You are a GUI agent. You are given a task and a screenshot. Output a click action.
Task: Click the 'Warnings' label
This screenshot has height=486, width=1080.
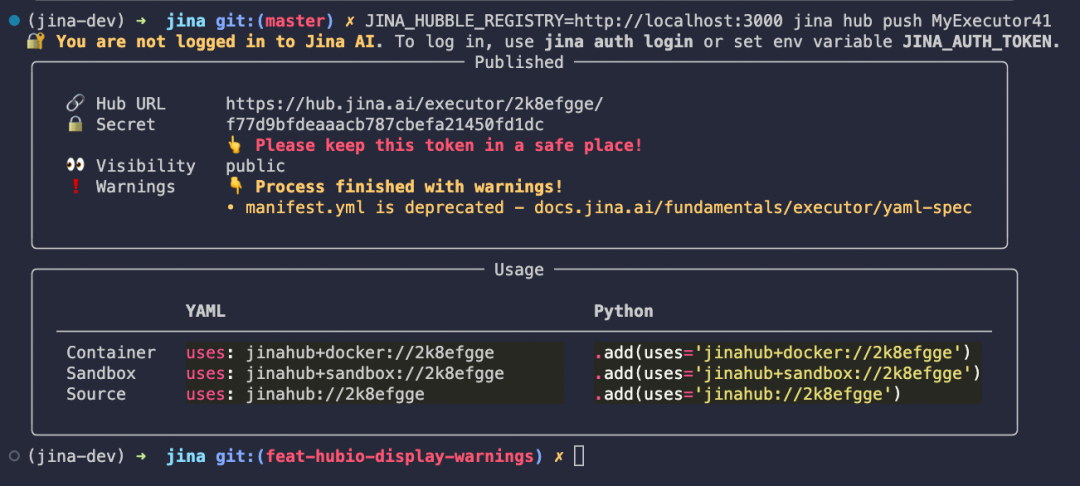pyautogui.click(x=136, y=187)
